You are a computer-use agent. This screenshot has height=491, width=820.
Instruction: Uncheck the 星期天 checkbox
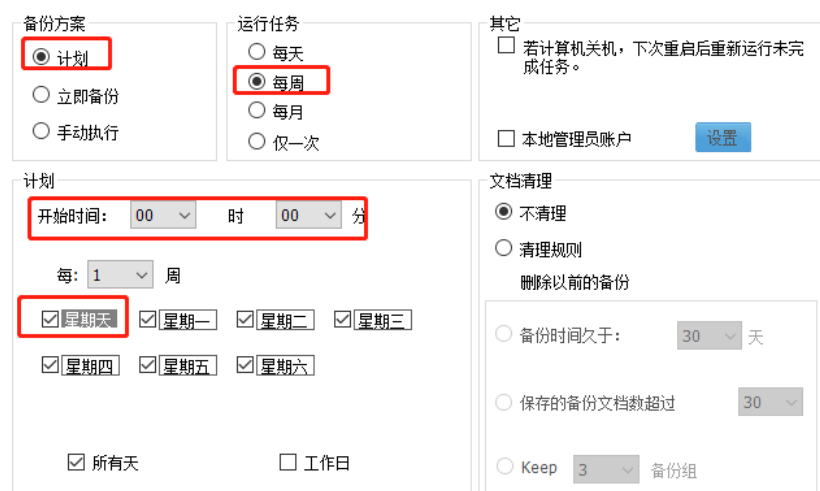click(51, 319)
